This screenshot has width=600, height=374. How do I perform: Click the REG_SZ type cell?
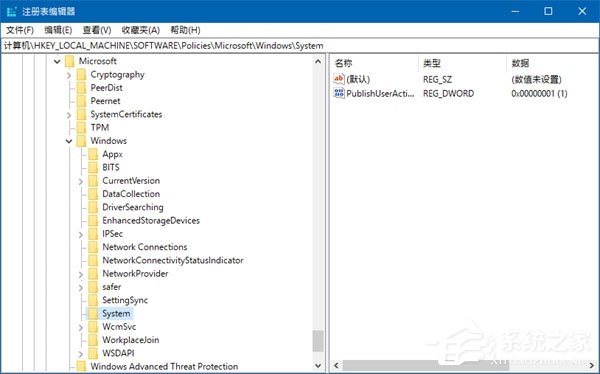[x=437, y=80]
